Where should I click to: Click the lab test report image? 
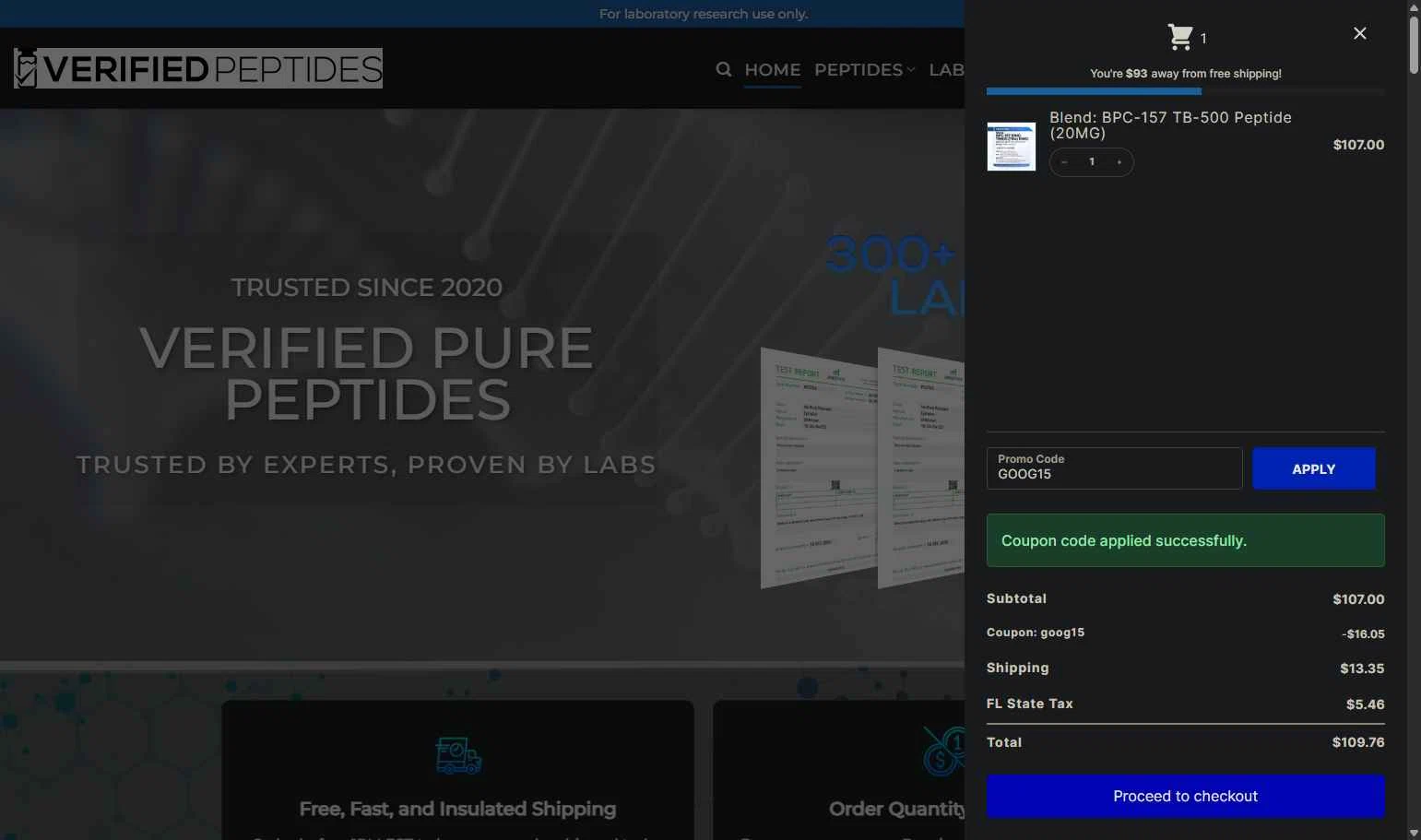point(862,467)
